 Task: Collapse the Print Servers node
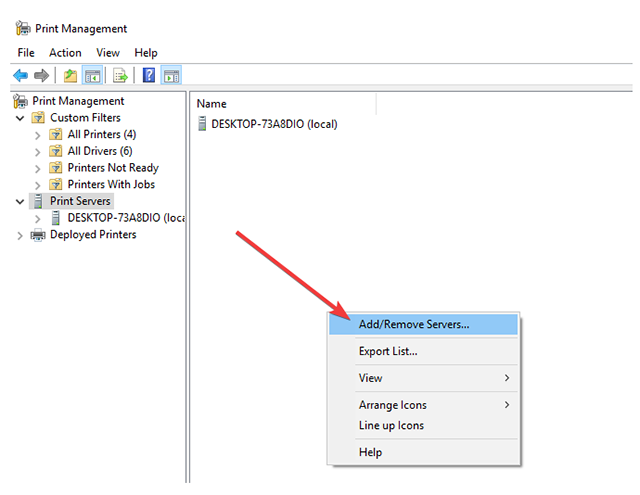pyautogui.click(x=20, y=202)
